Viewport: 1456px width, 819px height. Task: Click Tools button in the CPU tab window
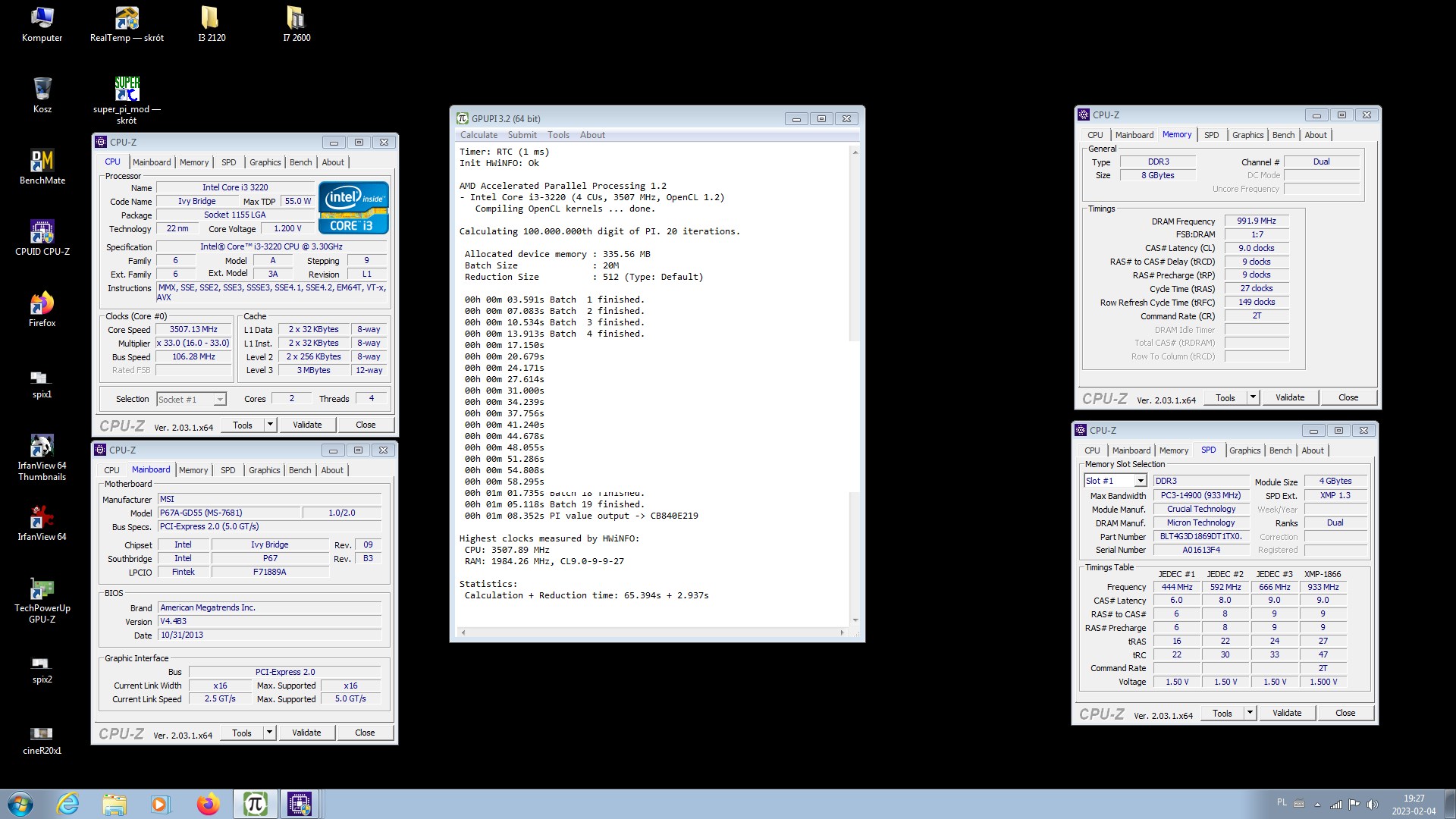pyautogui.click(x=243, y=425)
